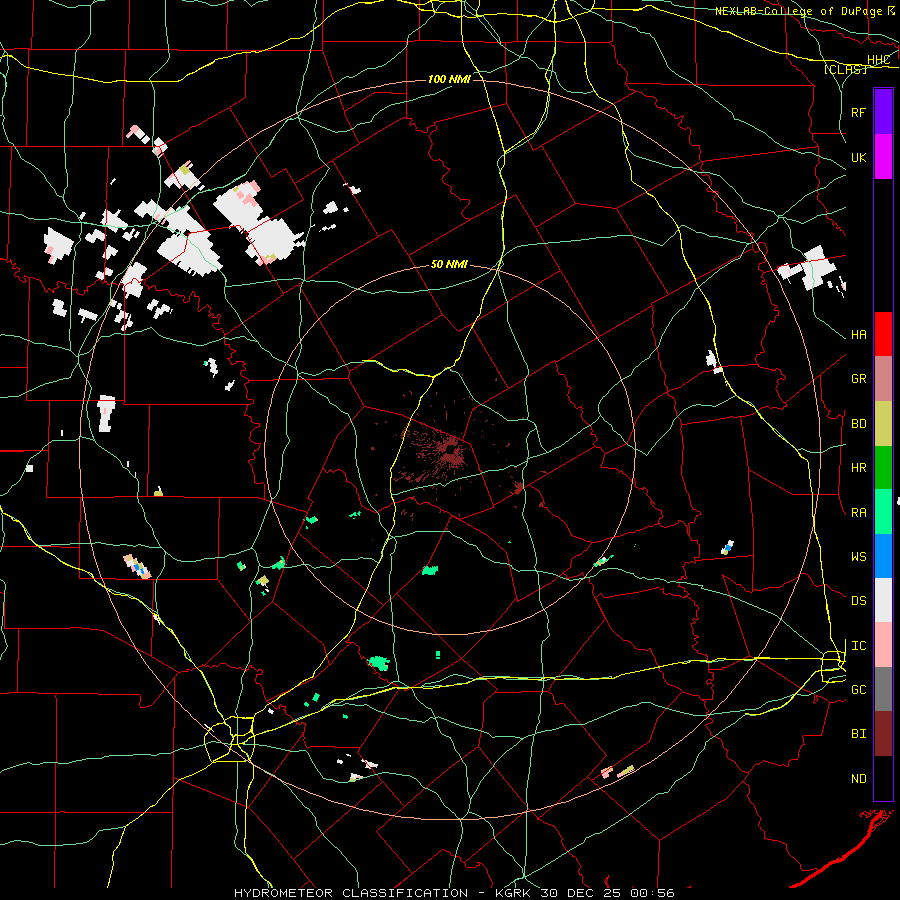This screenshot has width=900, height=900.
Task: Click the HHC product label
Action: (x=878, y=60)
